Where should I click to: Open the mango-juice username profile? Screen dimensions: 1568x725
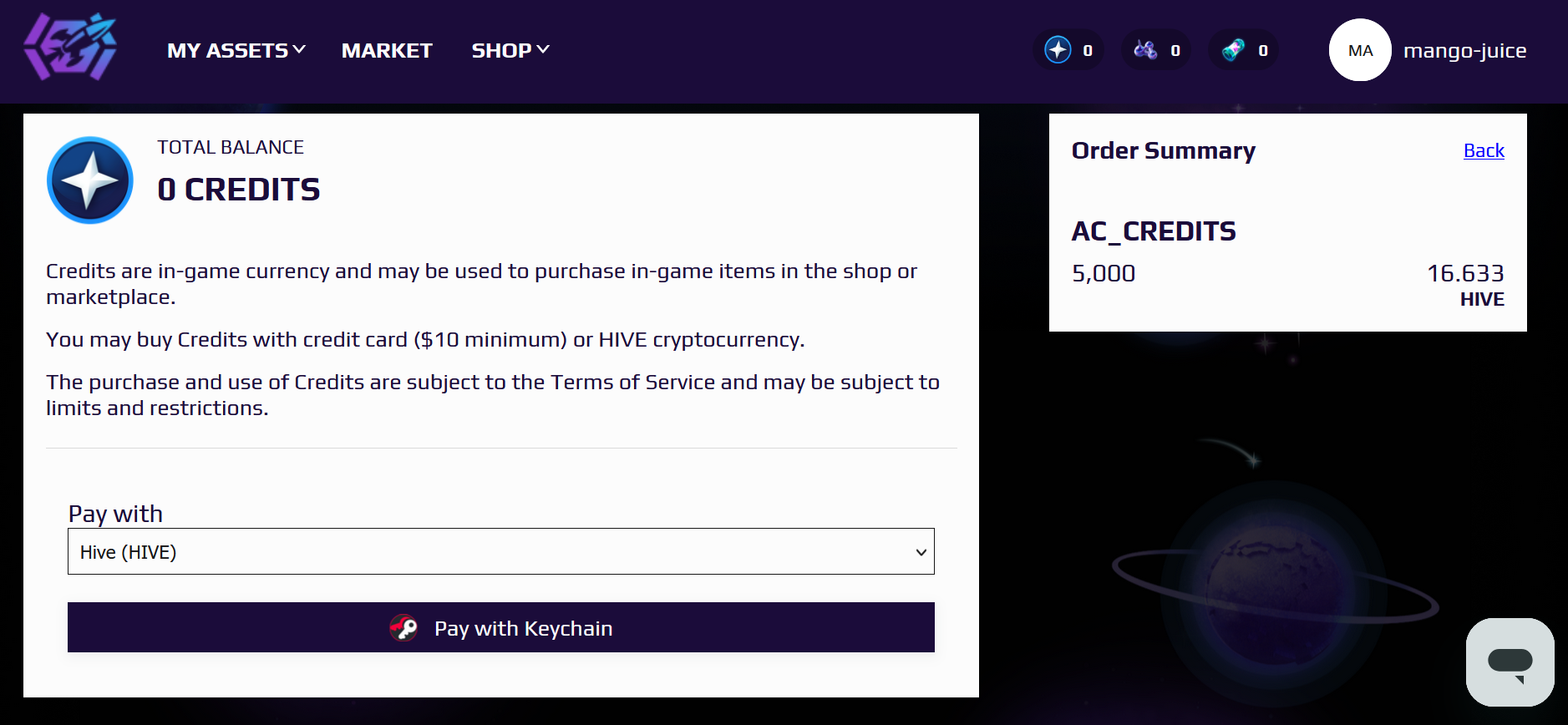tap(1465, 50)
